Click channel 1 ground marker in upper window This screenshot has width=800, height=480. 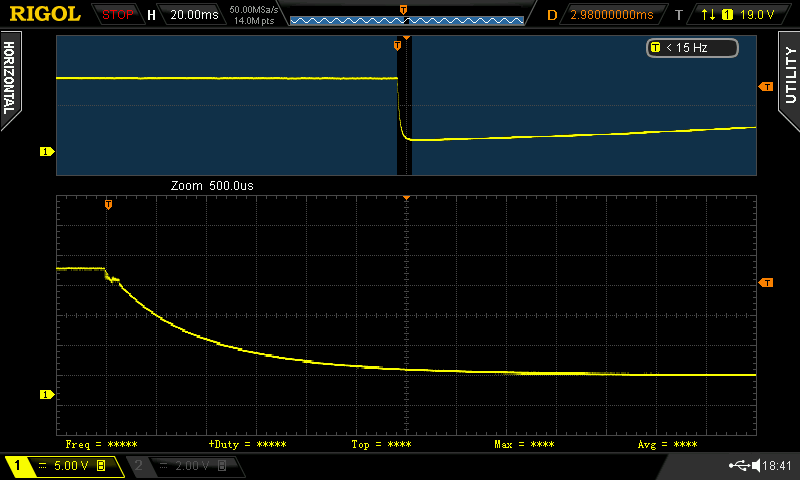pos(47,151)
